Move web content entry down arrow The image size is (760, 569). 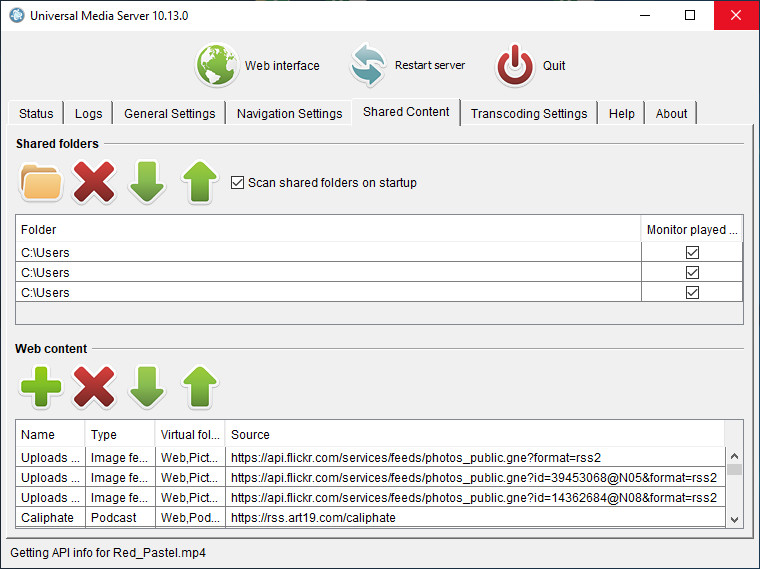(x=147, y=387)
